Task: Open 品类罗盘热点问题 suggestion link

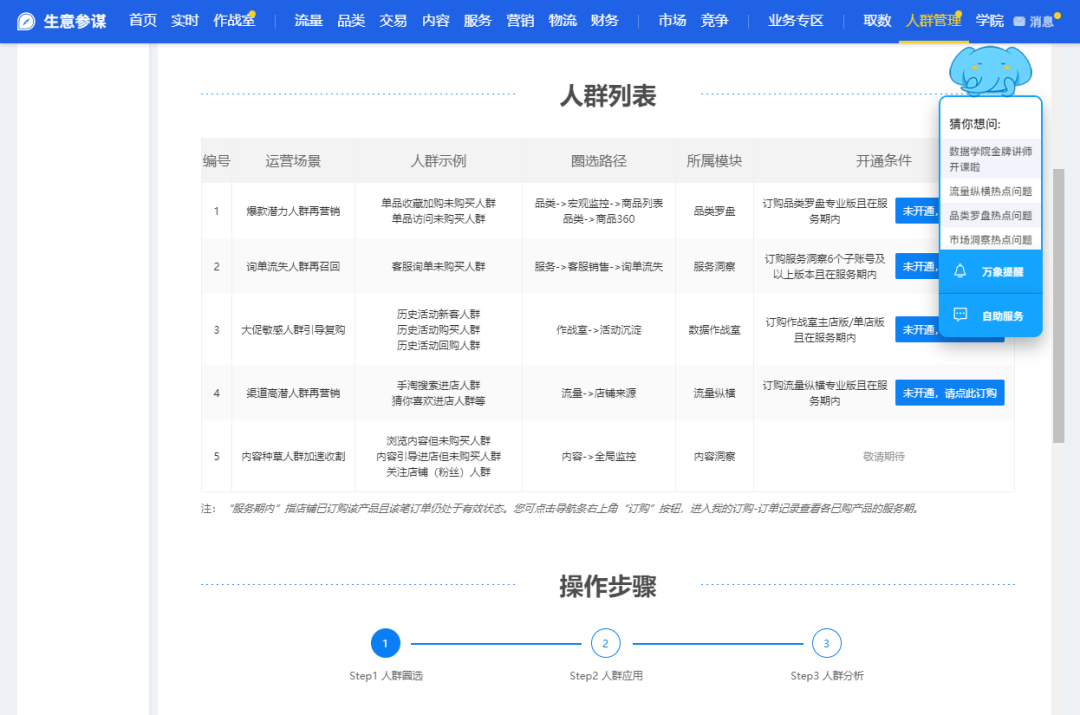Action: (990, 215)
